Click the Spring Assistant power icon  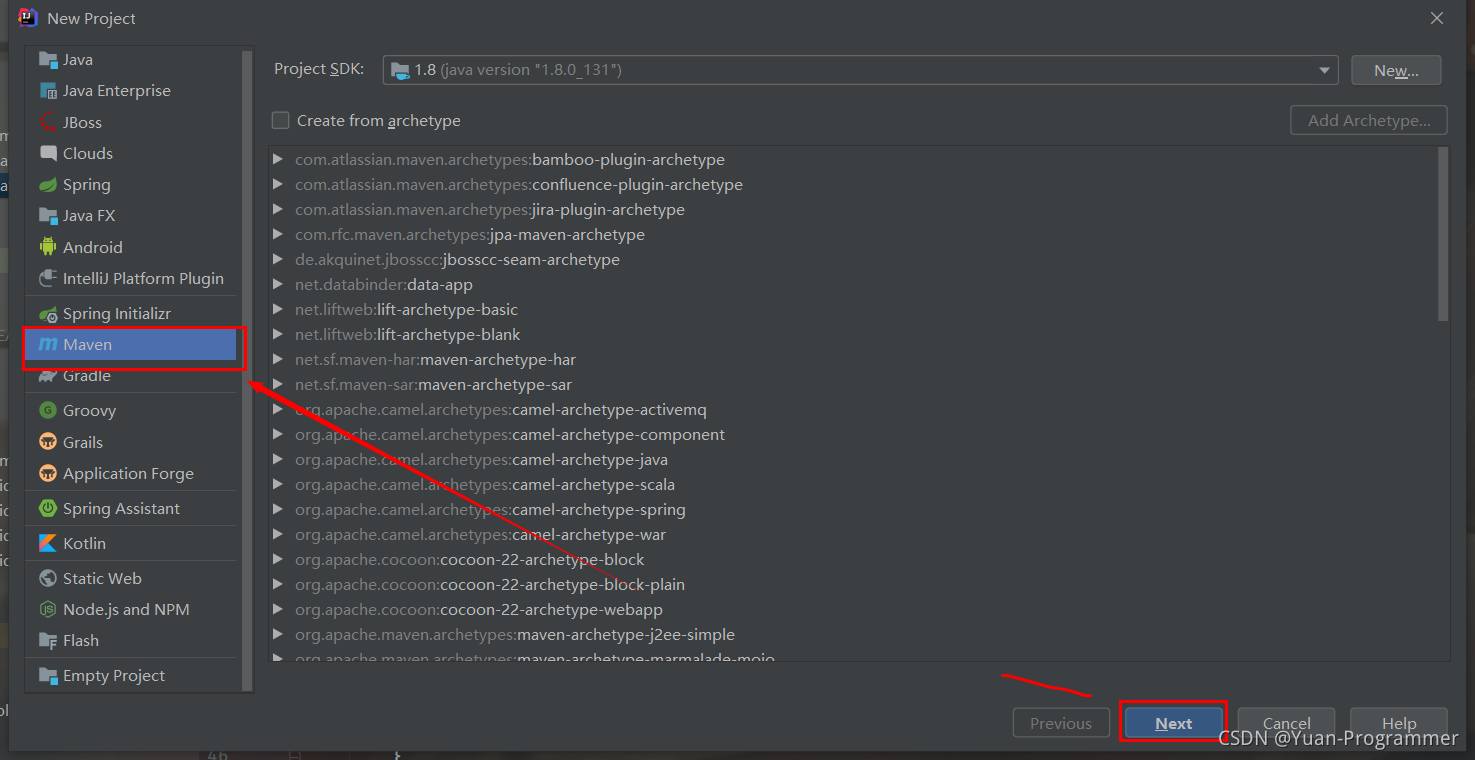tap(48, 508)
